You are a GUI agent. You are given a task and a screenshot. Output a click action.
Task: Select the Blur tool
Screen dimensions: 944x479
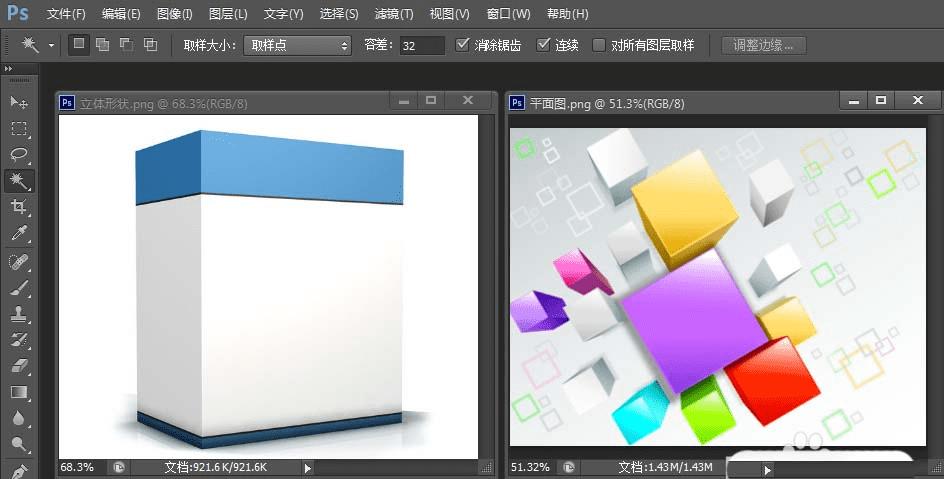coord(19,418)
